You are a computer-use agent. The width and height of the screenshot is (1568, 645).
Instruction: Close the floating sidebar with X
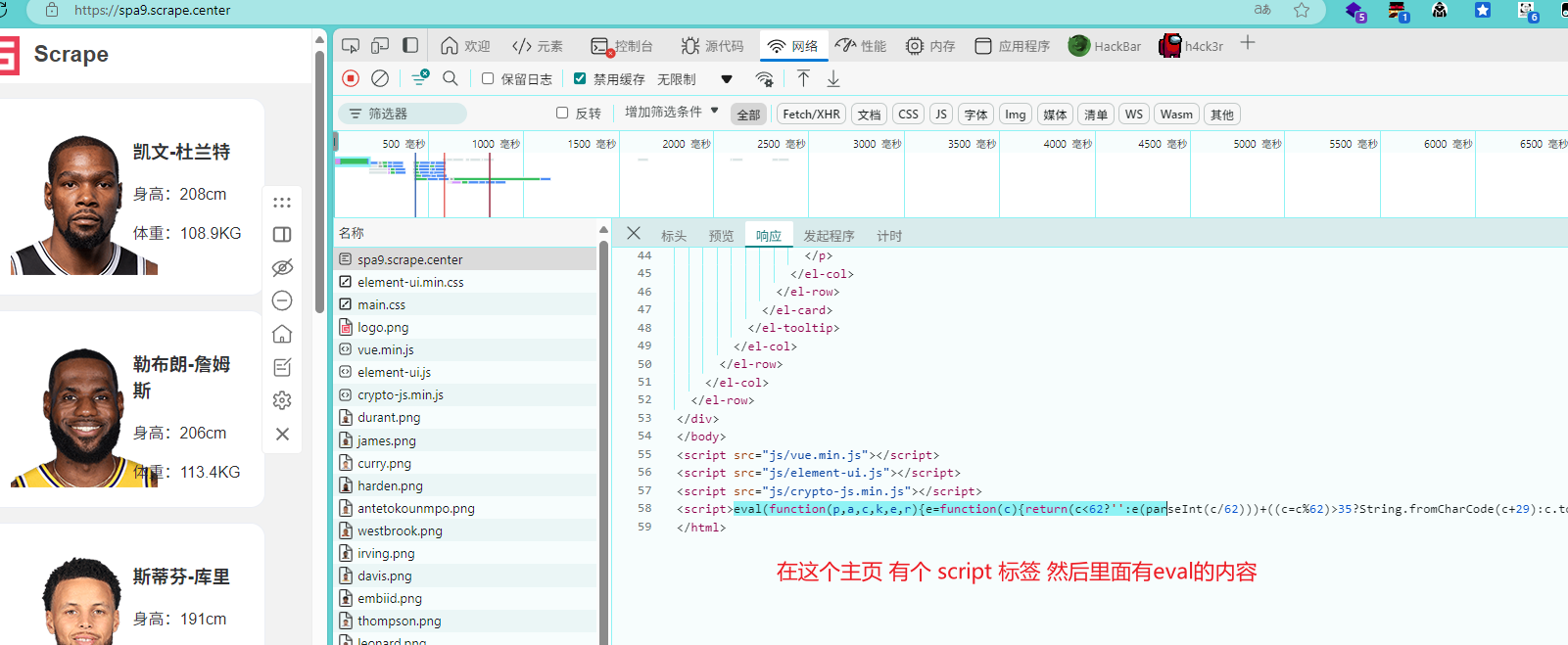coord(282,434)
